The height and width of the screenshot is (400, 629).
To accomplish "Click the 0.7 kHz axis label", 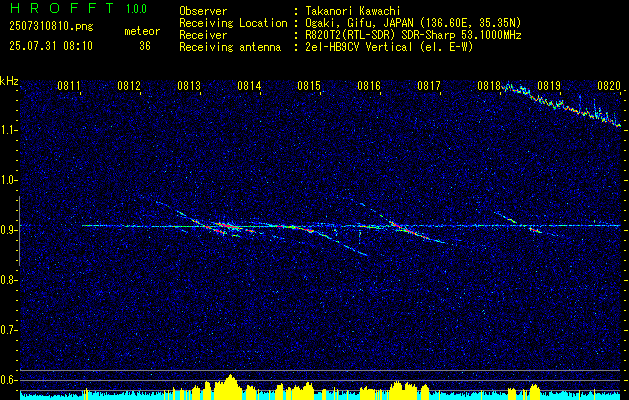I will pos(8,330).
